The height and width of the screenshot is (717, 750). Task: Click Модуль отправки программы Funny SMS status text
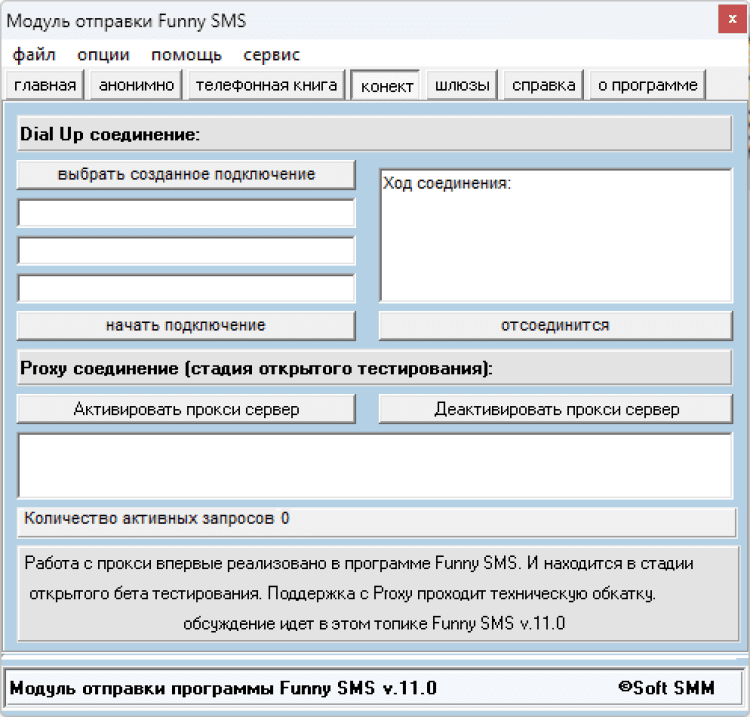click(223, 688)
